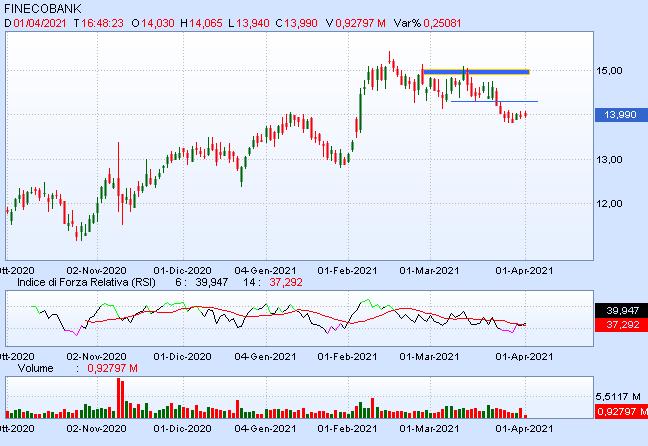Click the thin blue support line
Viewport: 648px width, 446px height.
(494, 101)
